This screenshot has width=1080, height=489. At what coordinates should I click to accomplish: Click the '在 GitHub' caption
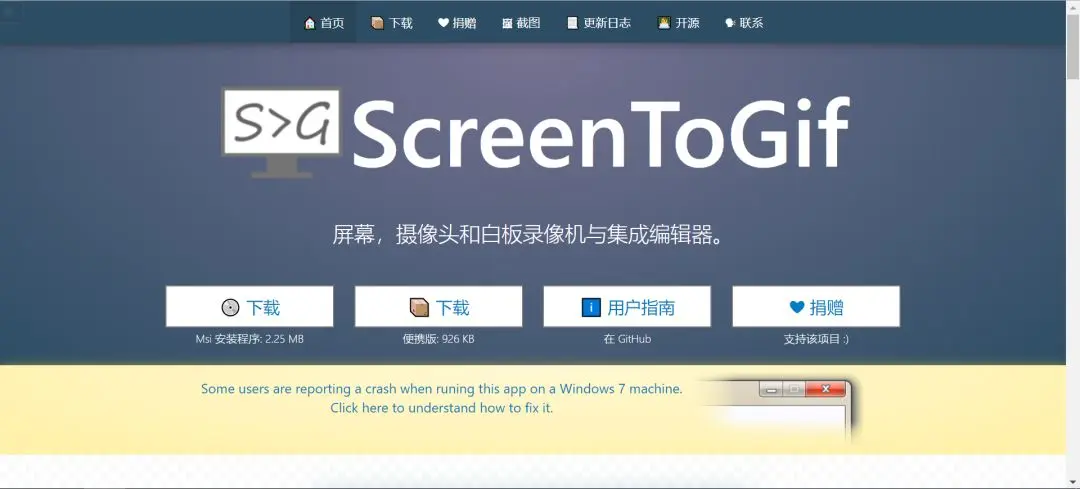pyautogui.click(x=627, y=339)
